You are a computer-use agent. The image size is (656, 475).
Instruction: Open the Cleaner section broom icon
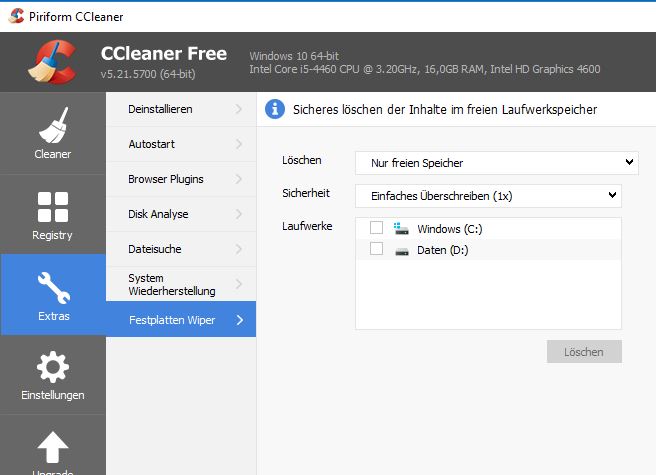coord(53,125)
